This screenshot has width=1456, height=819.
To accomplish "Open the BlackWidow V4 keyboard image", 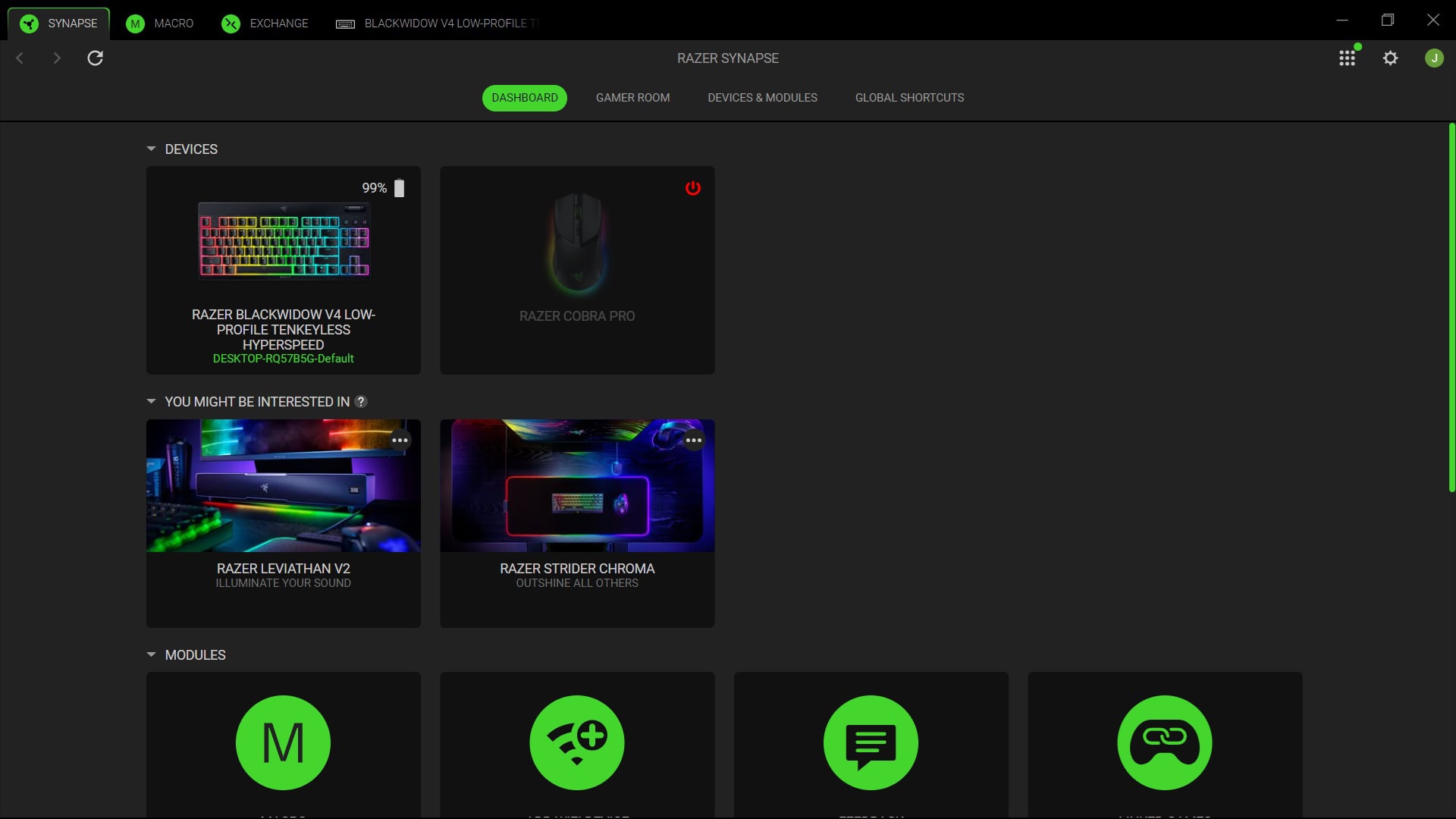I will tap(284, 241).
